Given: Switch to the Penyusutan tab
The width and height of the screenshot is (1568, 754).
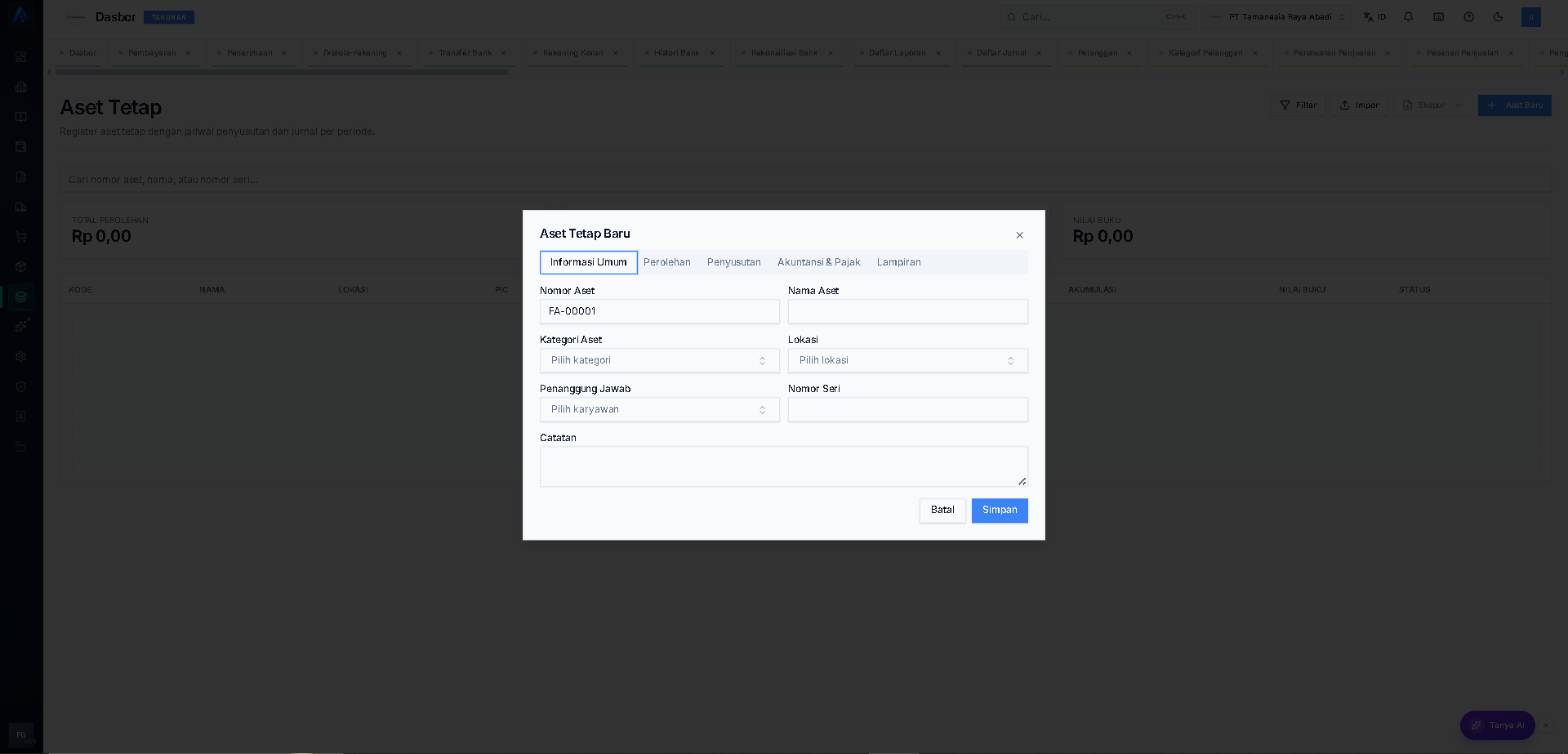Looking at the screenshot, I should coord(734,262).
